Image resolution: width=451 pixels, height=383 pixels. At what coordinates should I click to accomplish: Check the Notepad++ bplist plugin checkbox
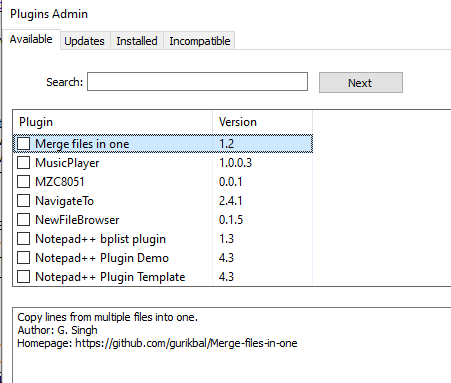click(x=24, y=239)
